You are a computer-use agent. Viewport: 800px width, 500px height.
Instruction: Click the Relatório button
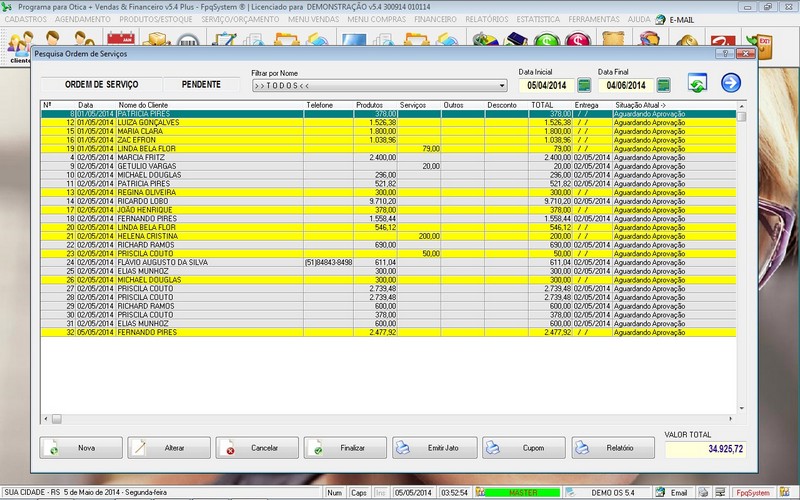click(x=613, y=447)
